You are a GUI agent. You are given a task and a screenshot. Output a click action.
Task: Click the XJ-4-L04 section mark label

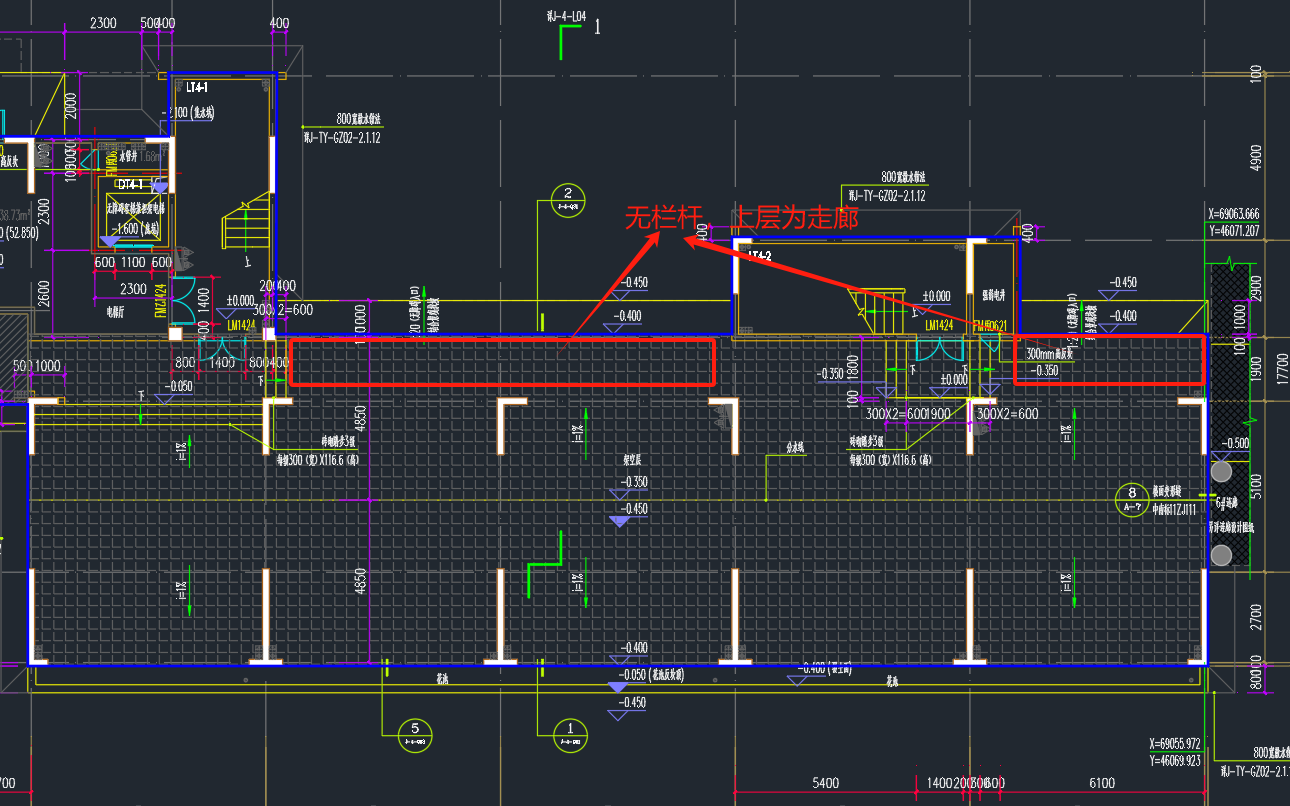pos(566,17)
